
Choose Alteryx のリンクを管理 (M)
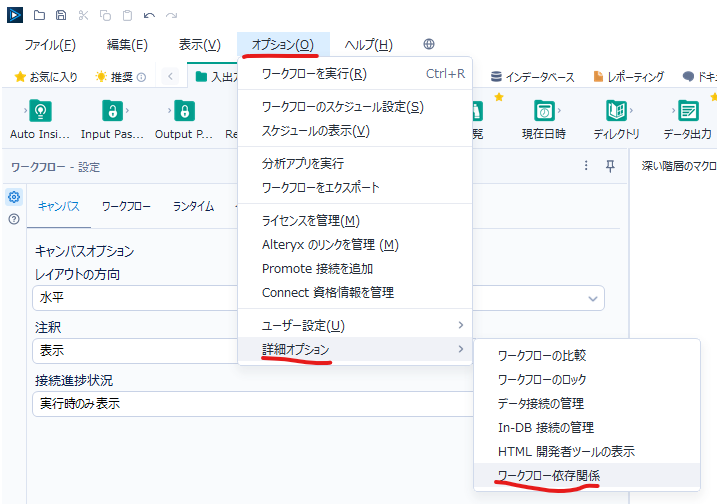coord(355,245)
